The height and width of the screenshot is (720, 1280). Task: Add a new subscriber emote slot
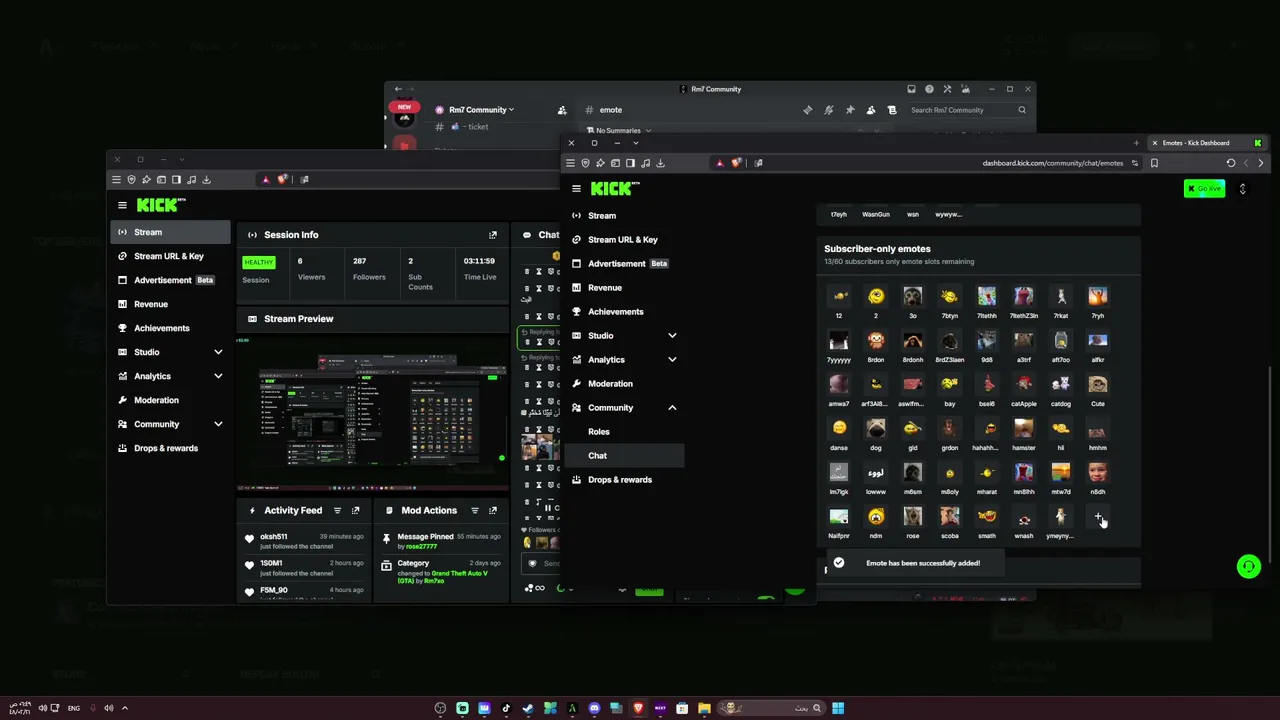(x=1098, y=517)
